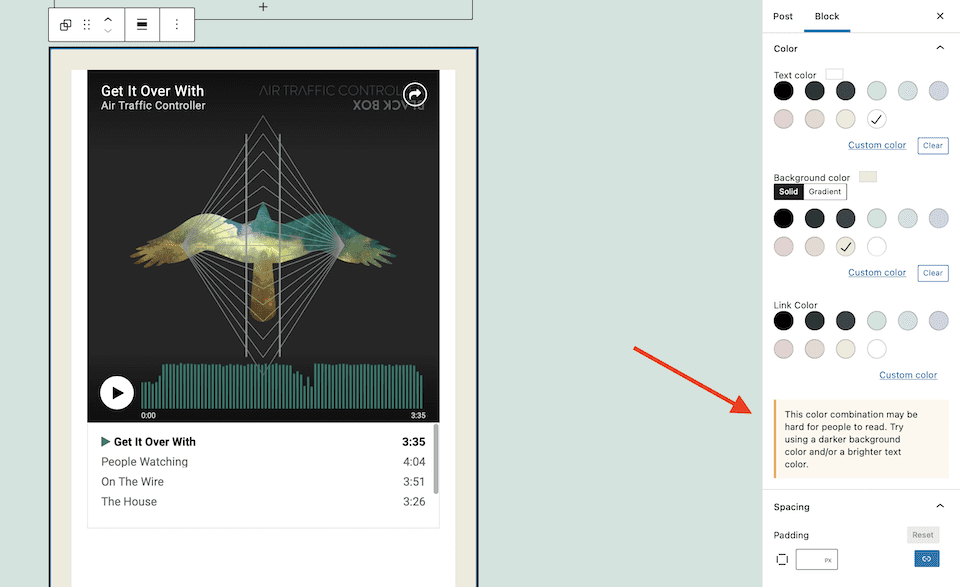Pick checked cream swatch in Background color

coord(846,246)
